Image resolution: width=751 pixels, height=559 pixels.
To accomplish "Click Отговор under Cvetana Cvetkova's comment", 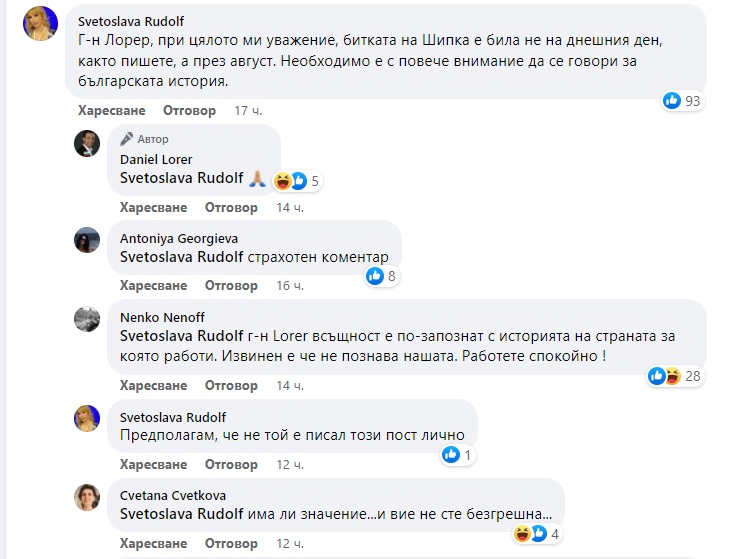I will (231, 543).
